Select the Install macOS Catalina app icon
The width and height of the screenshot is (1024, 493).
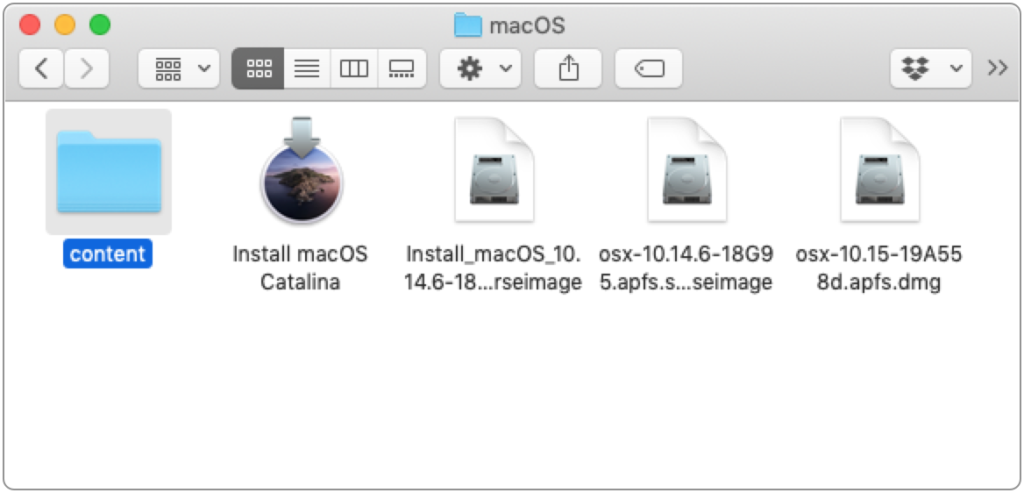point(301,171)
